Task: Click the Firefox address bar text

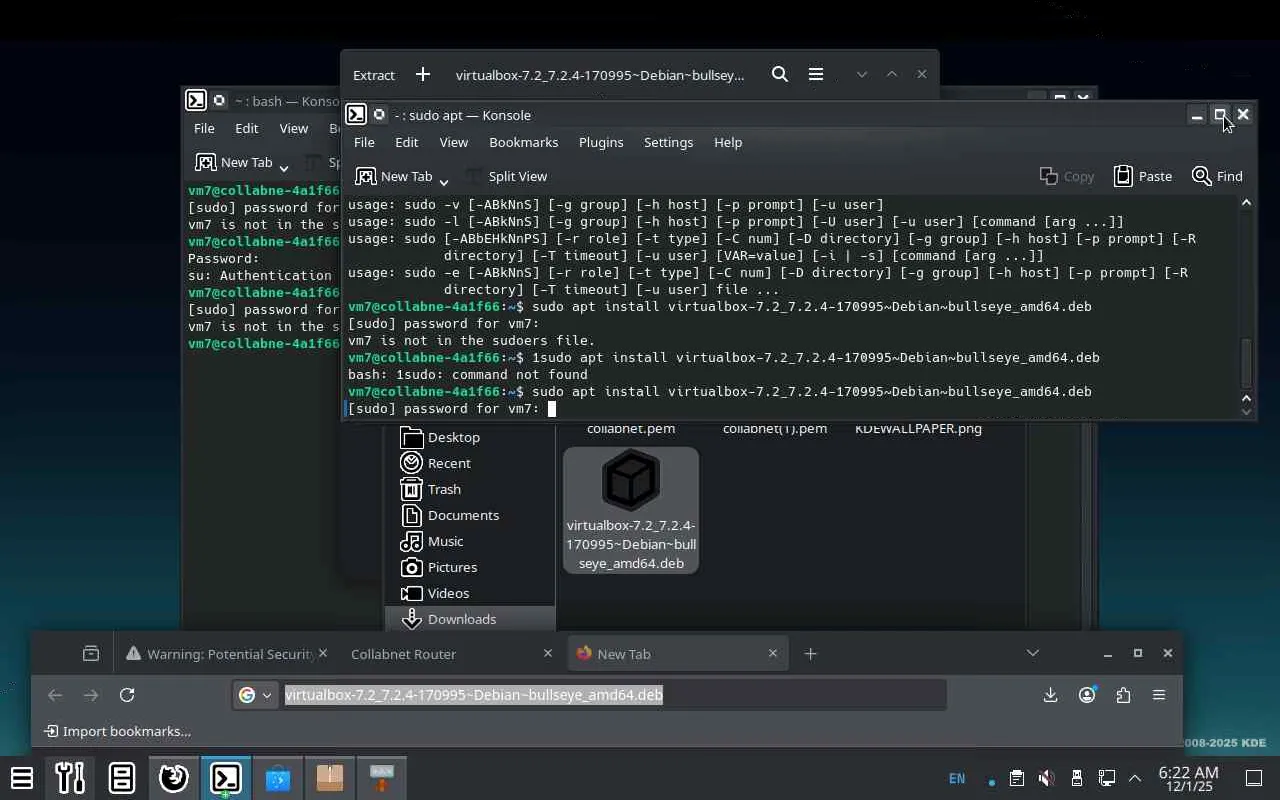Action: pyautogui.click(x=474, y=695)
